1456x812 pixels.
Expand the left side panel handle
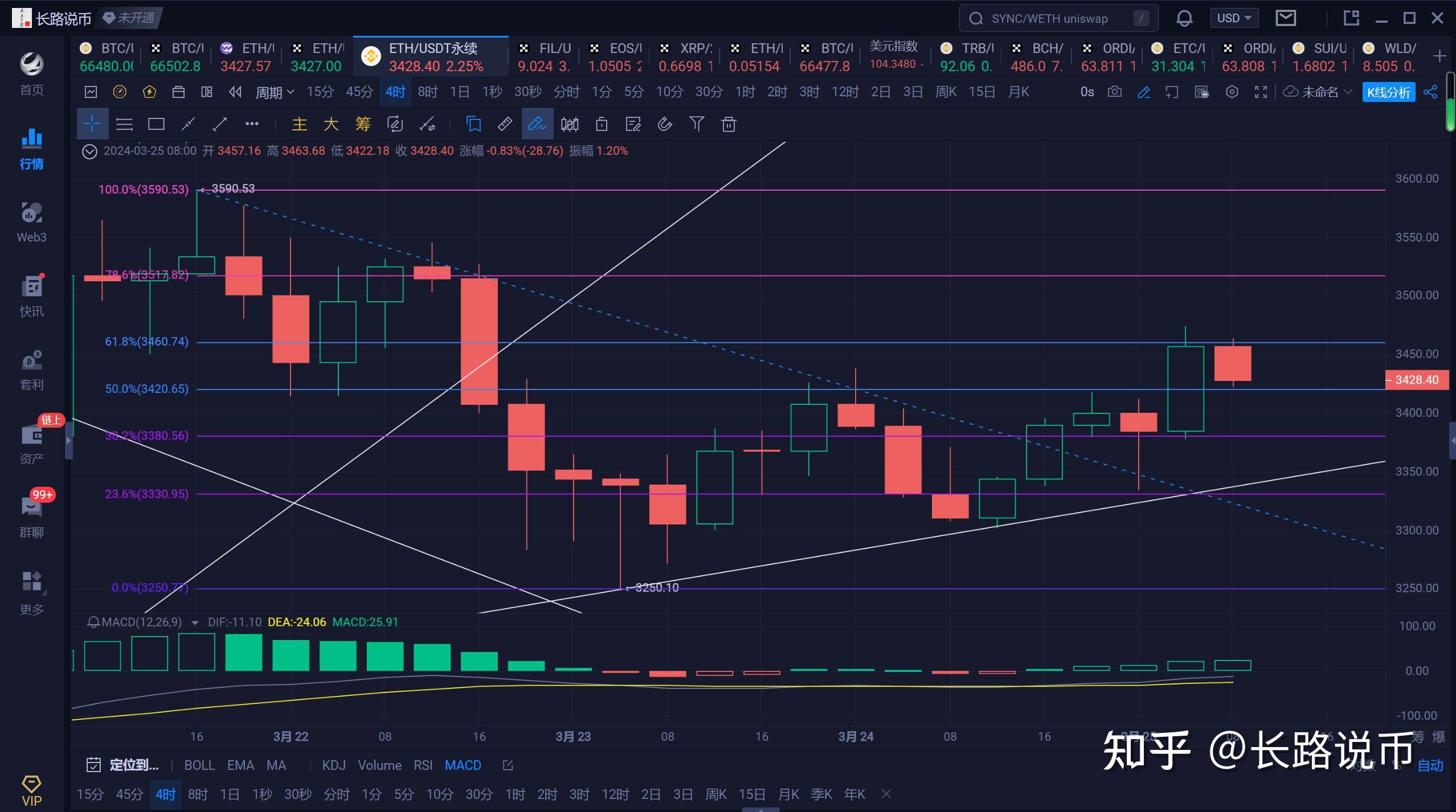[68, 440]
